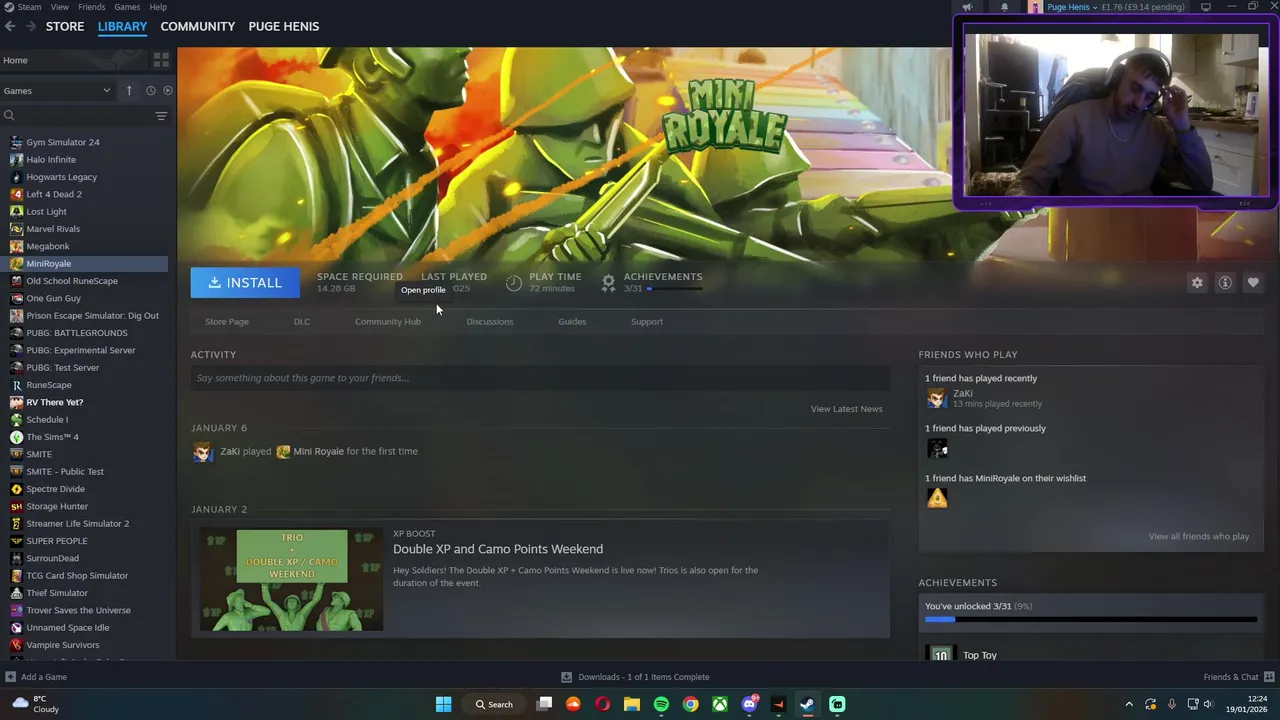1280x720 pixels.
Task: Open the Guides link
Action: (x=572, y=322)
